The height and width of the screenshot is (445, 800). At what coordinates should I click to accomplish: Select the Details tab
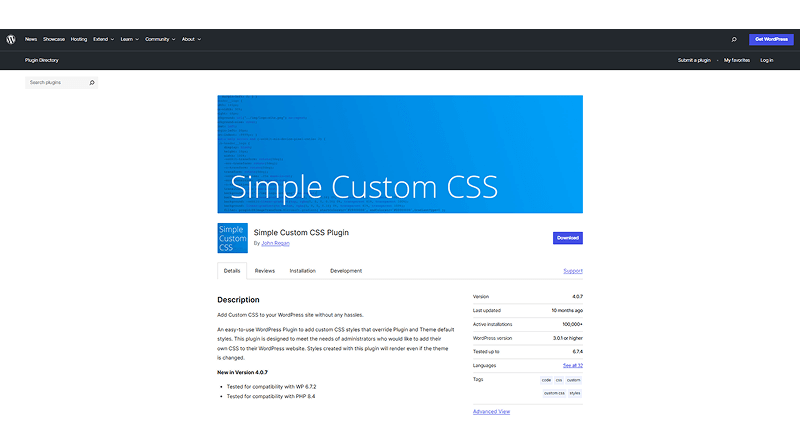point(232,271)
